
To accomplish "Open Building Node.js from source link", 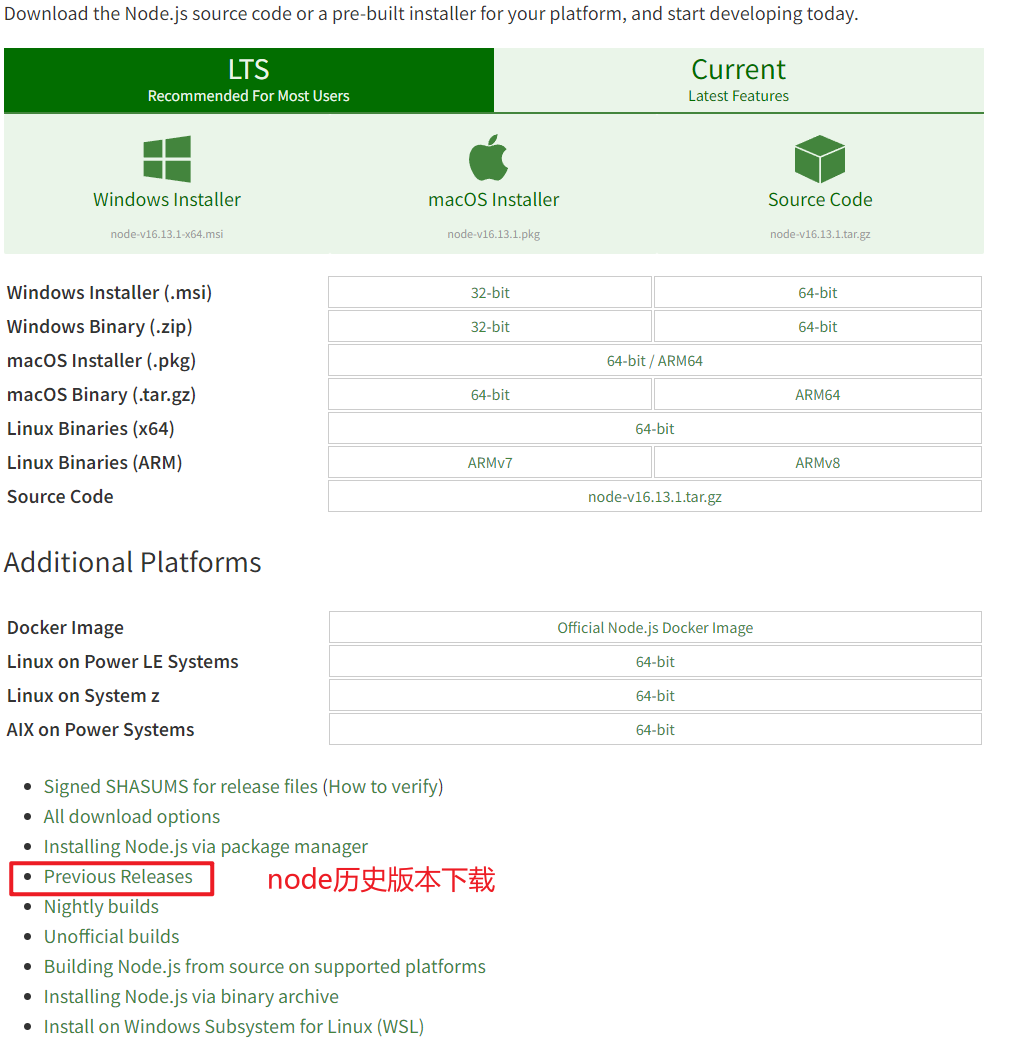I will [x=265, y=967].
